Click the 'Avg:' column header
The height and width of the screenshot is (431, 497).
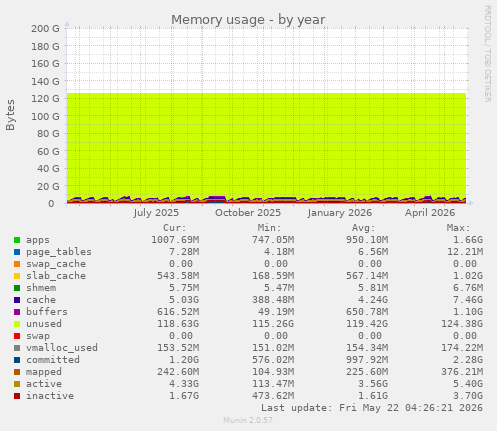pyautogui.click(x=364, y=228)
